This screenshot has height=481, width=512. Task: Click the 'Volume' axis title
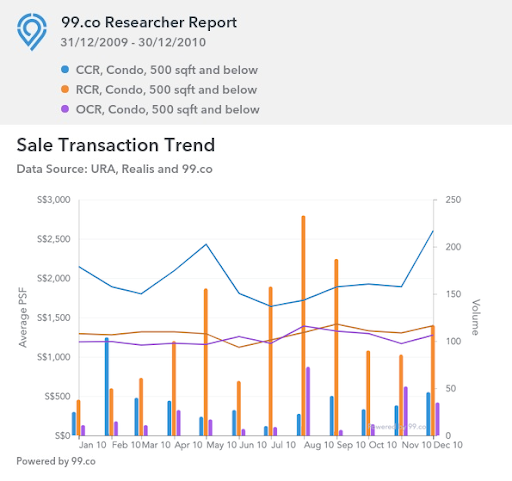[x=475, y=317]
